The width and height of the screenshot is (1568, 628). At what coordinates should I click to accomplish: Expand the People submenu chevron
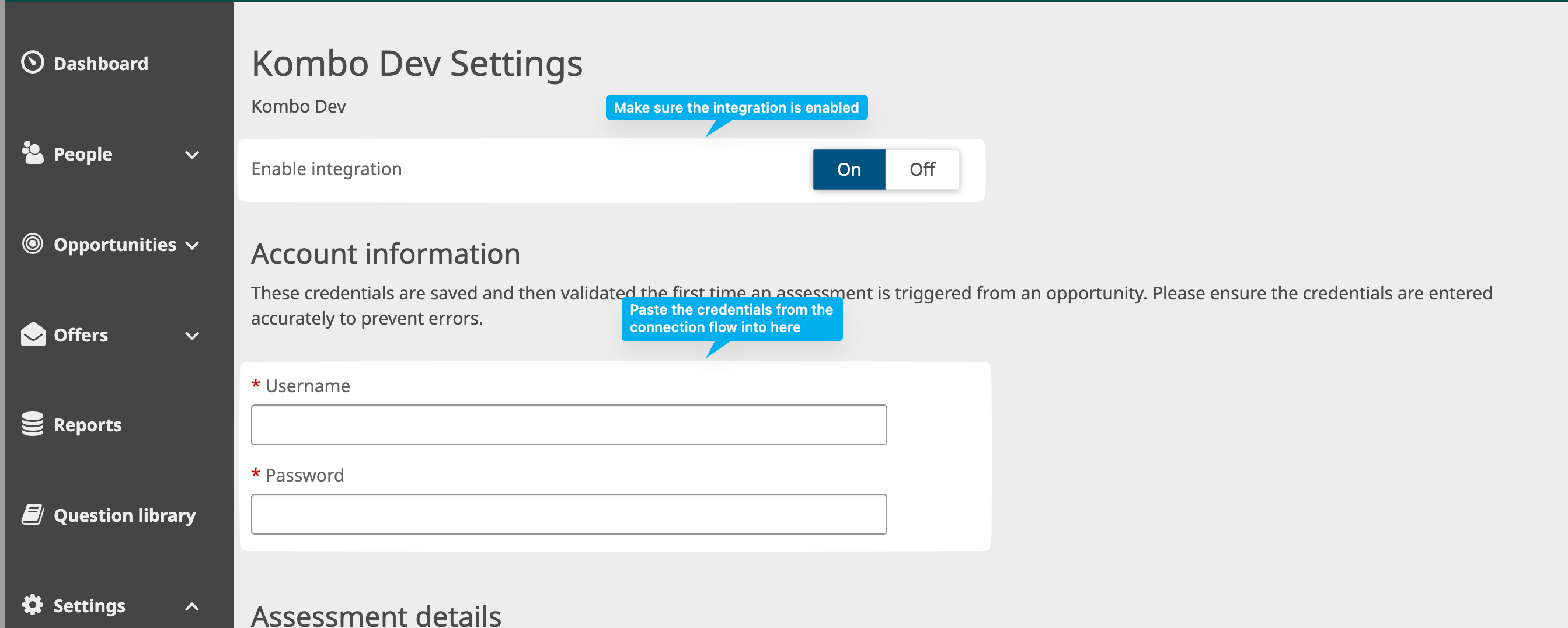191,155
